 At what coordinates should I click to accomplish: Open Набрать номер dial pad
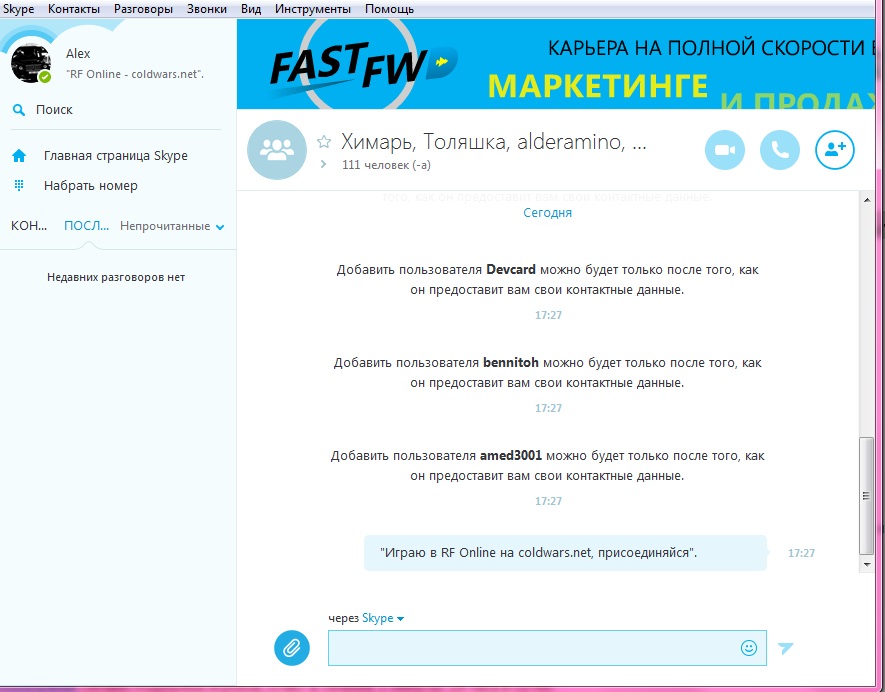(x=91, y=186)
